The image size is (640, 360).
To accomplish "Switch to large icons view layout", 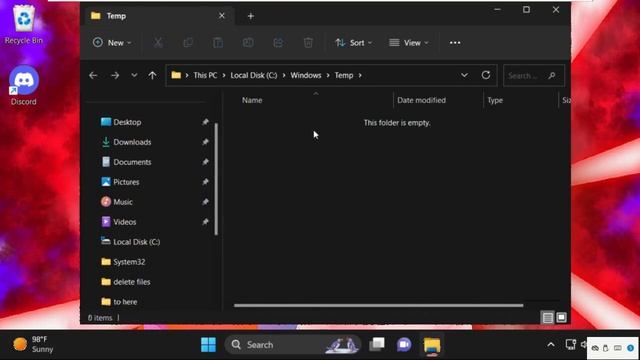I will pyautogui.click(x=562, y=318).
